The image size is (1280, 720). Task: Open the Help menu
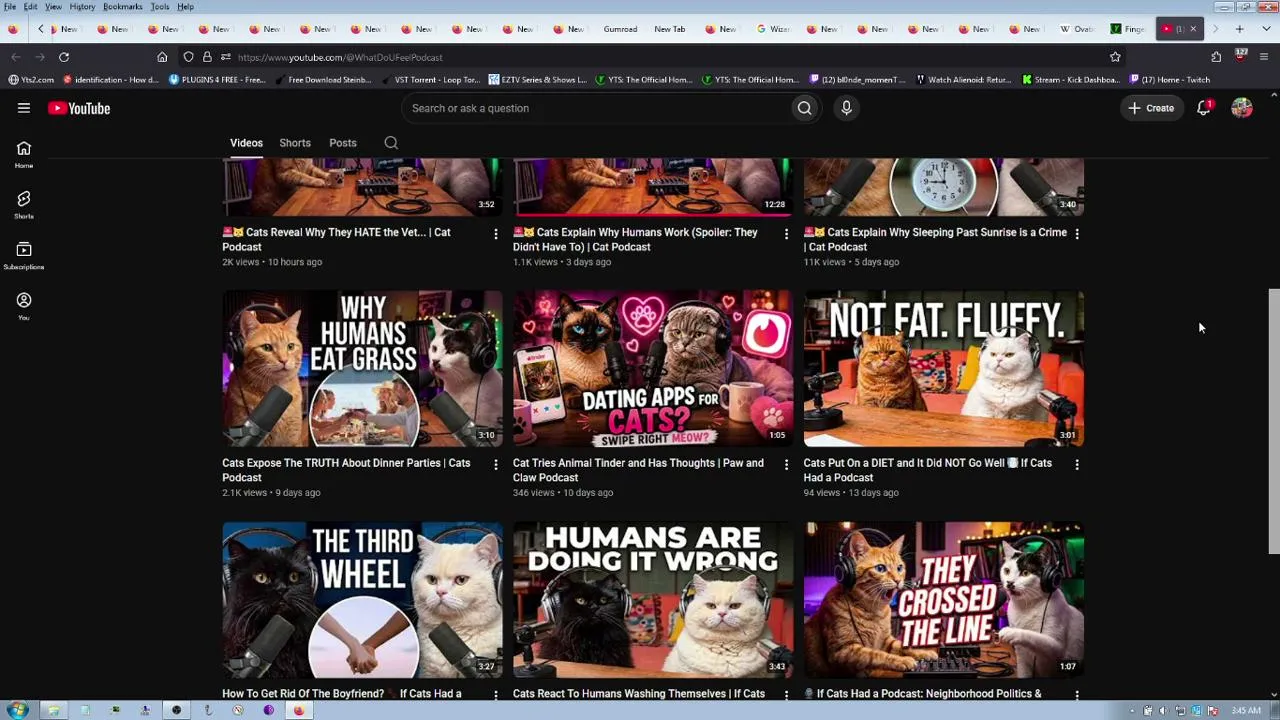(x=186, y=7)
